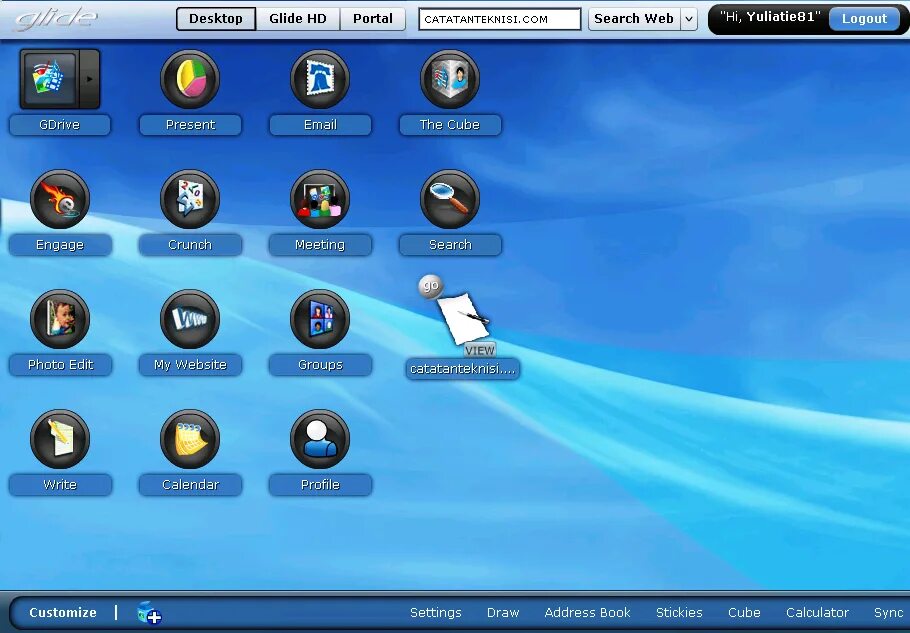Image resolution: width=910 pixels, height=633 pixels.
Task: Open the Search magnifying glass icon
Action: point(450,199)
